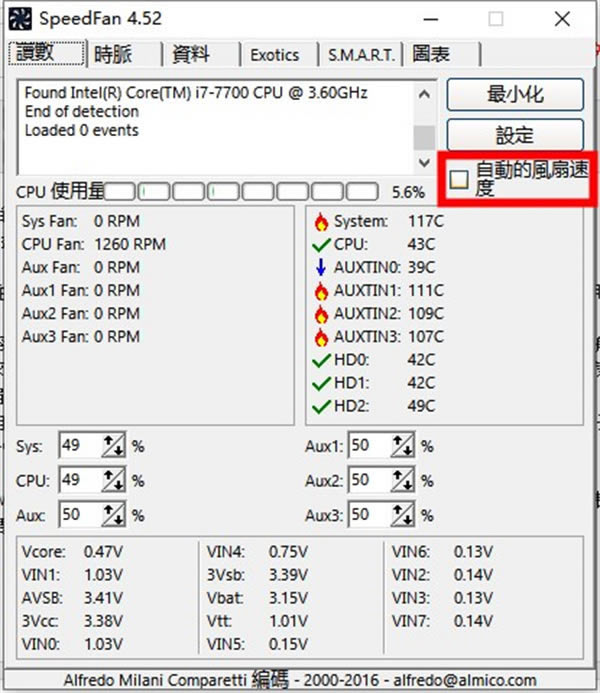This screenshot has width=600, height=693.
Task: Open the S.M.A.R.T. tab
Action: 361,55
